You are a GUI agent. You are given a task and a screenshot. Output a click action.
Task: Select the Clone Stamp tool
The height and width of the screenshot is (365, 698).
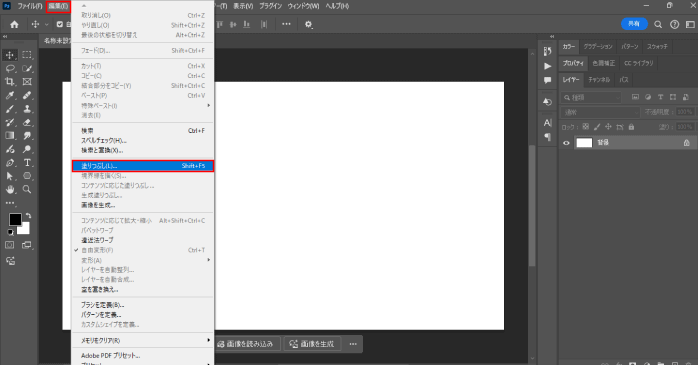(x=27, y=109)
